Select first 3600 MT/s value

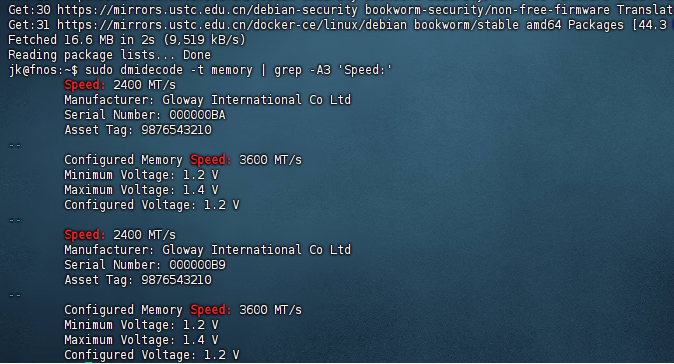270,160
